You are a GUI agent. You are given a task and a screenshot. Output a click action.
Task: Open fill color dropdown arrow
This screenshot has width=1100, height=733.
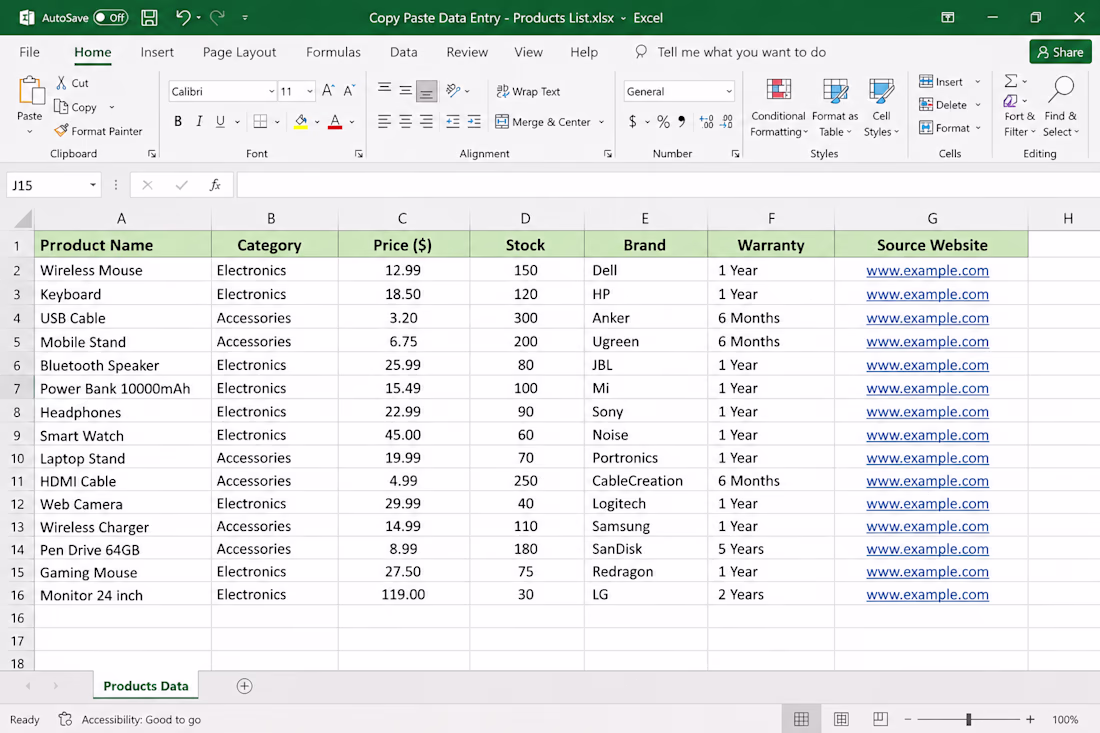[317, 122]
